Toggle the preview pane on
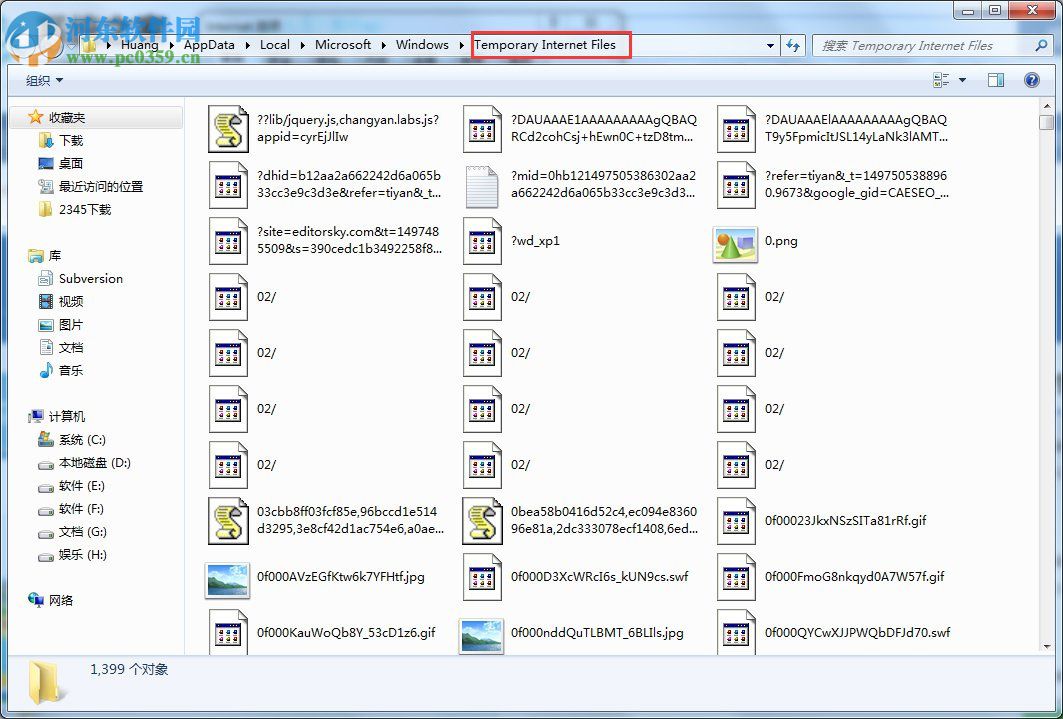Viewport: 1063px width, 719px height. click(996, 80)
